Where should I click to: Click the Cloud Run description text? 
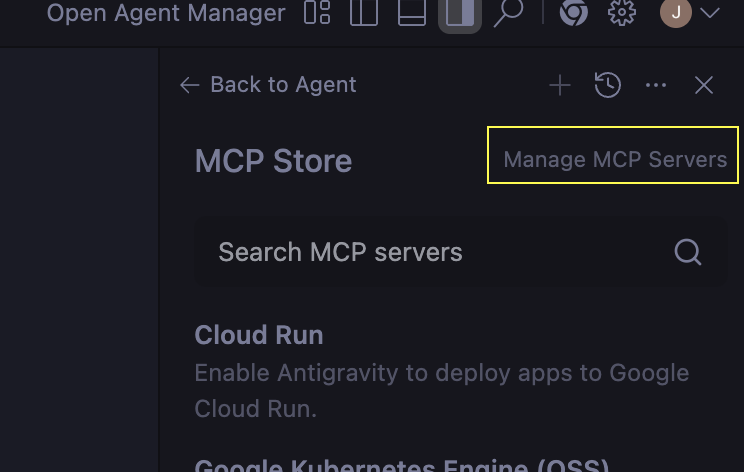coord(442,391)
